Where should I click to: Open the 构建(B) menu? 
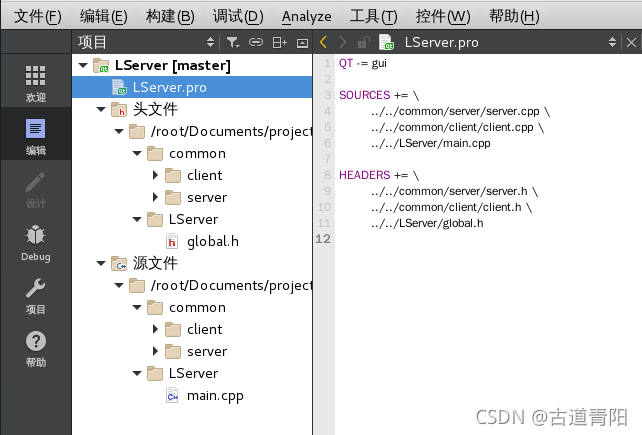170,16
